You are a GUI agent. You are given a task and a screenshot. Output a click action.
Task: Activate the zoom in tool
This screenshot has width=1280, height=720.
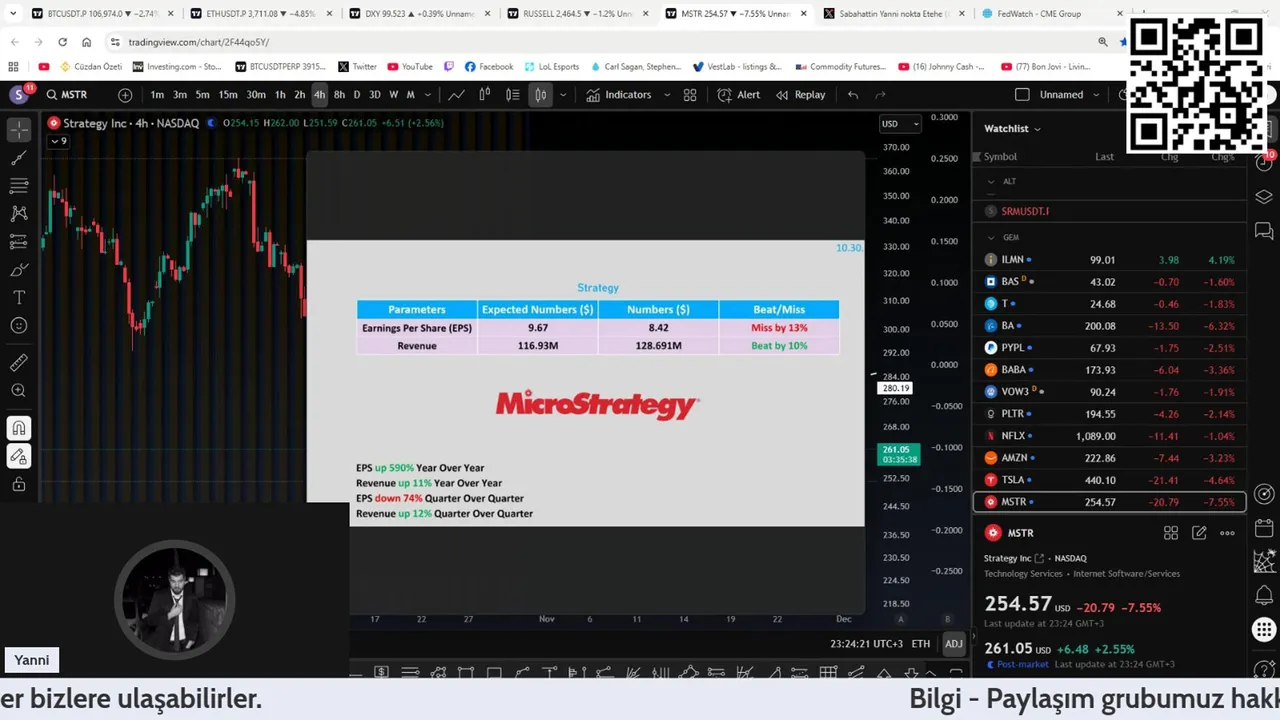pos(19,391)
